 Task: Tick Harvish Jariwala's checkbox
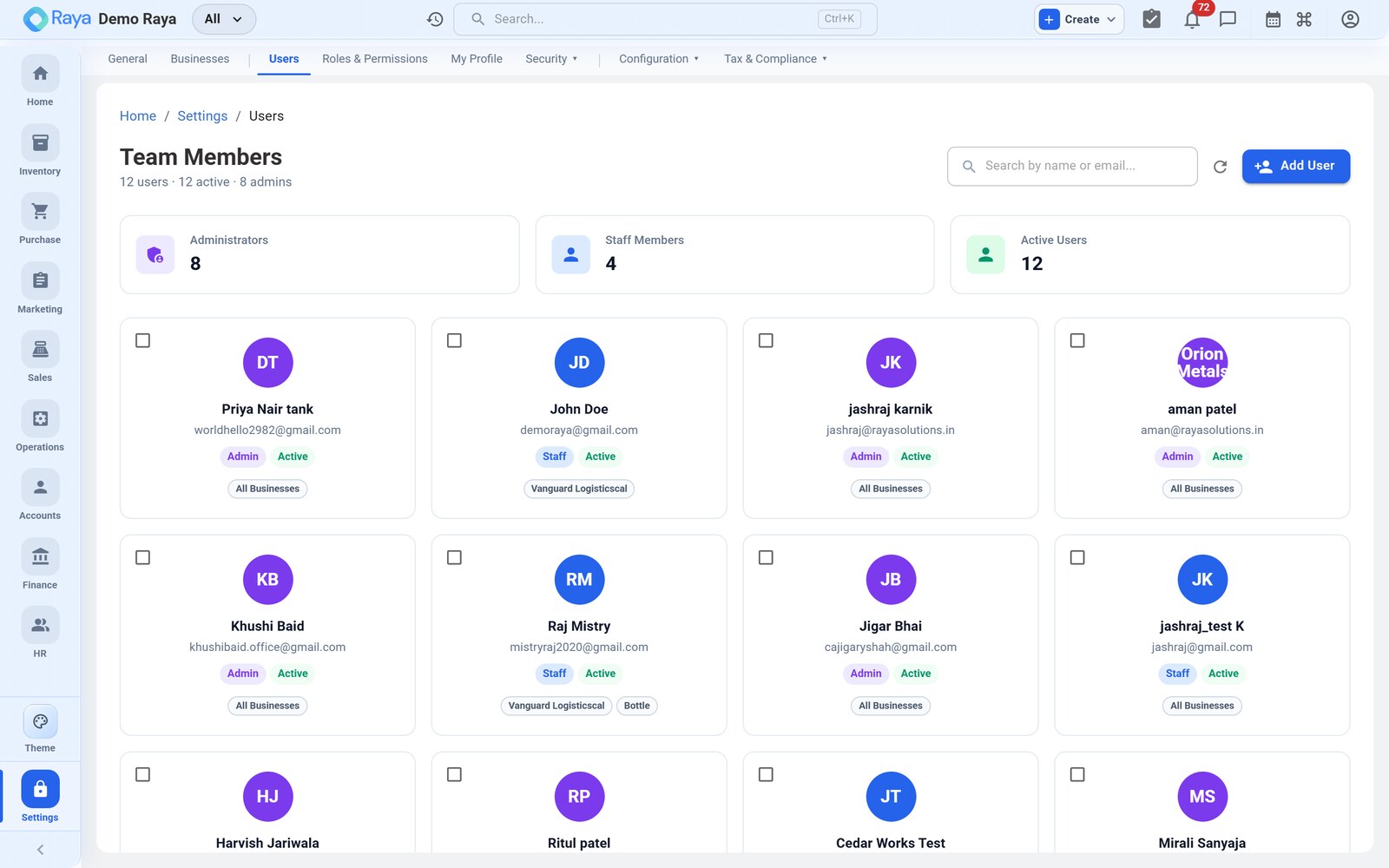(x=143, y=775)
